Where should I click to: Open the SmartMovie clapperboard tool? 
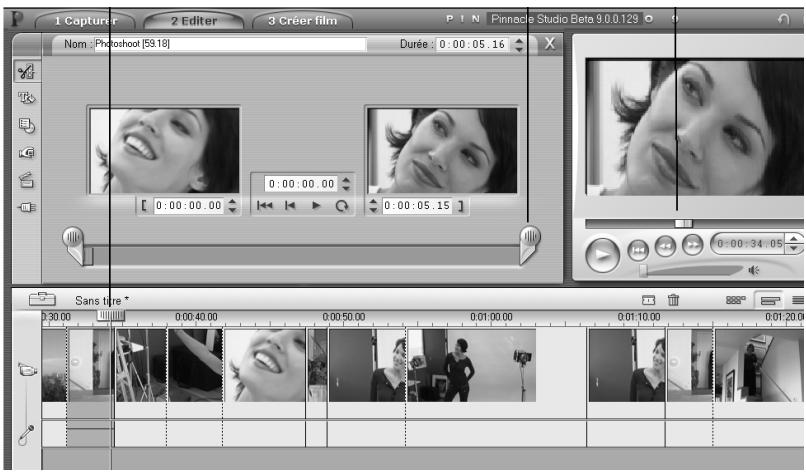(26, 180)
